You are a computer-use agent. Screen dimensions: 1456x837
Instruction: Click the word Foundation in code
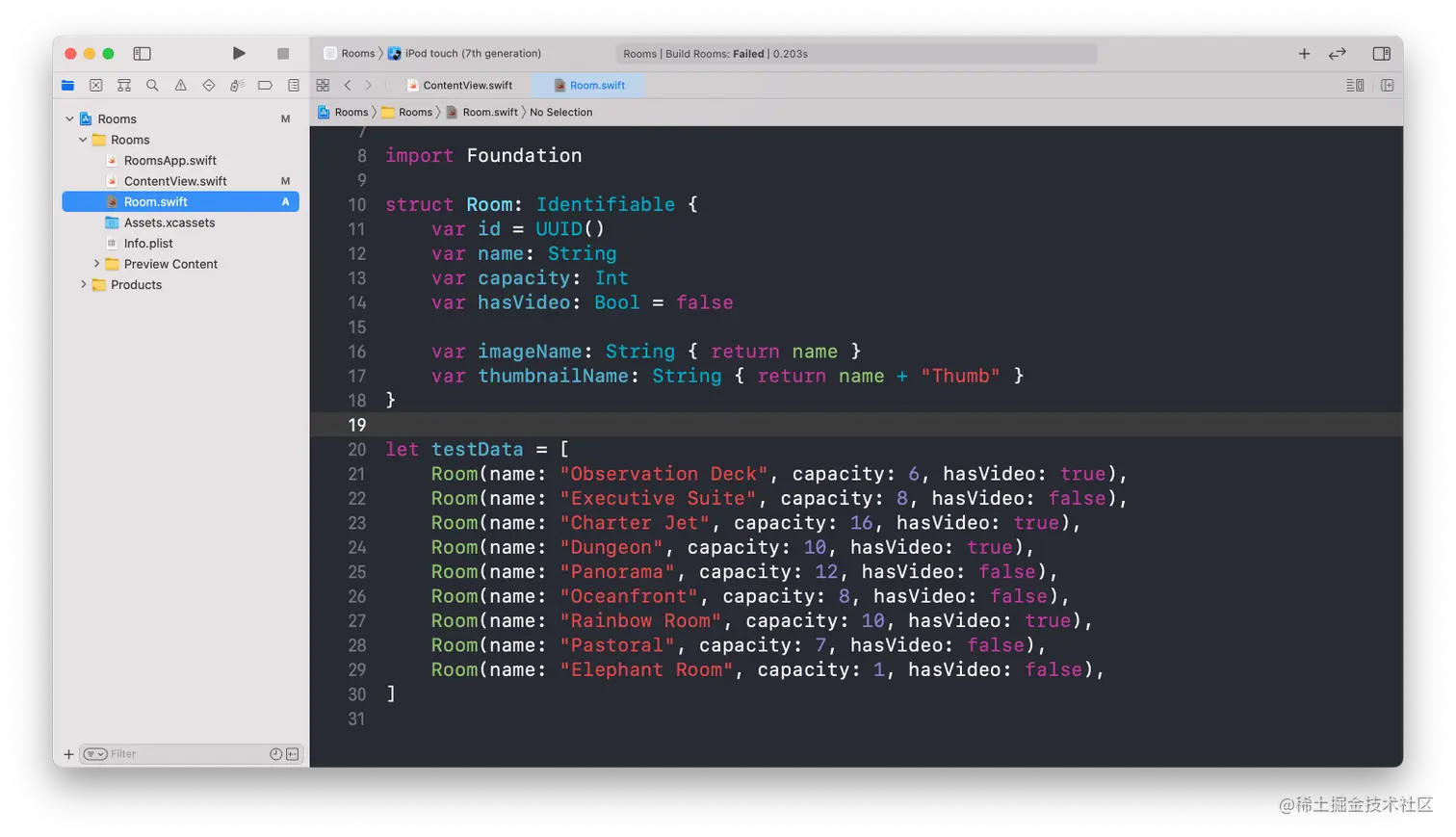click(x=524, y=156)
